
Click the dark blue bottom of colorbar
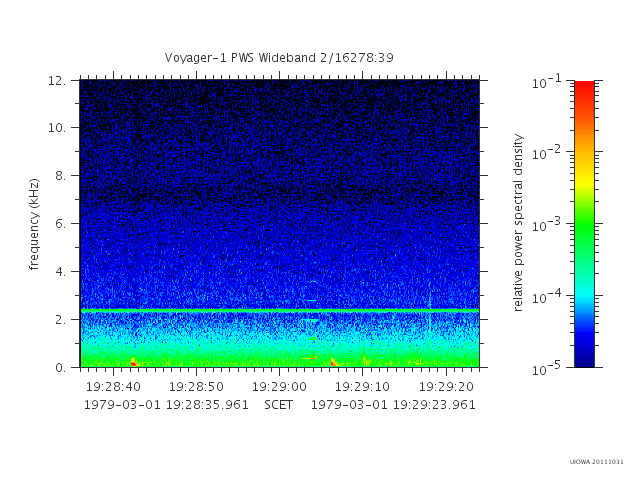[584, 357]
